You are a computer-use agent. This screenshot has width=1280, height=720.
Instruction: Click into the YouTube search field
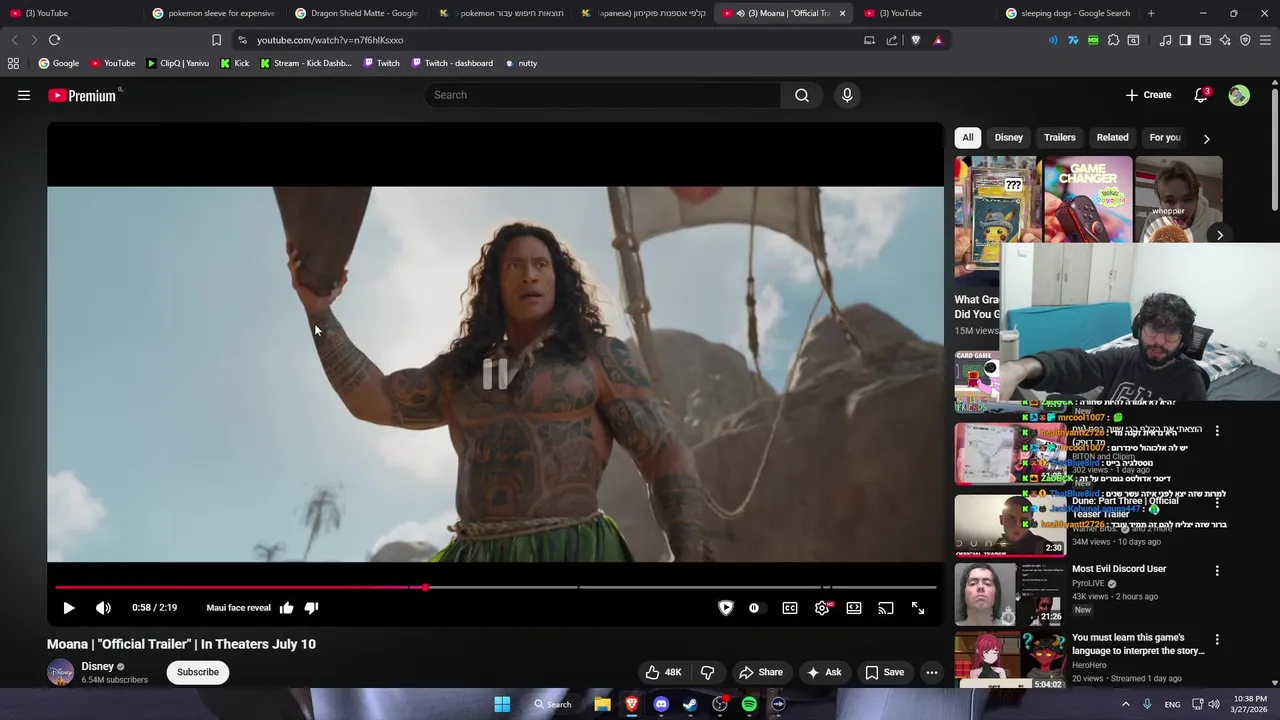click(603, 95)
